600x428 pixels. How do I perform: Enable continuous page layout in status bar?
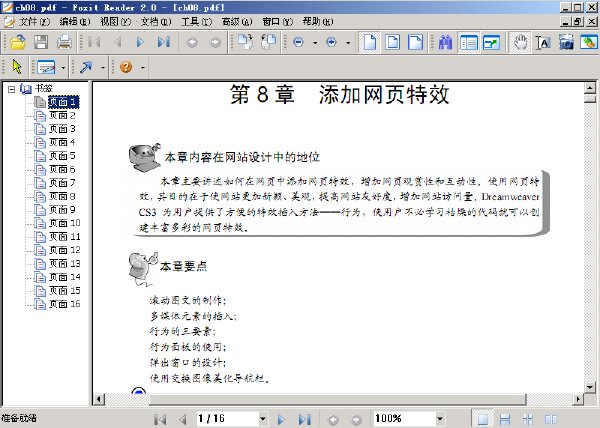(505, 419)
